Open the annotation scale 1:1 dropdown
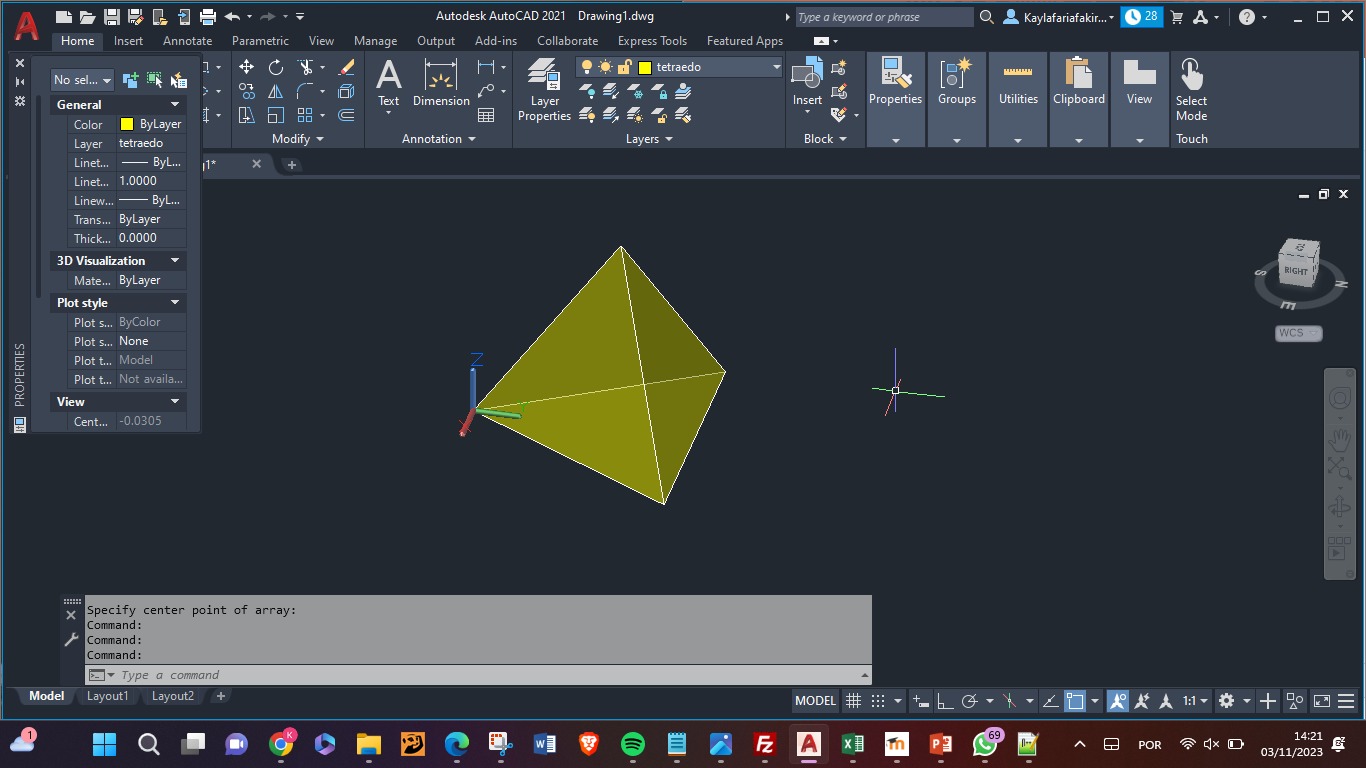The width and height of the screenshot is (1366, 768). tap(1195, 701)
